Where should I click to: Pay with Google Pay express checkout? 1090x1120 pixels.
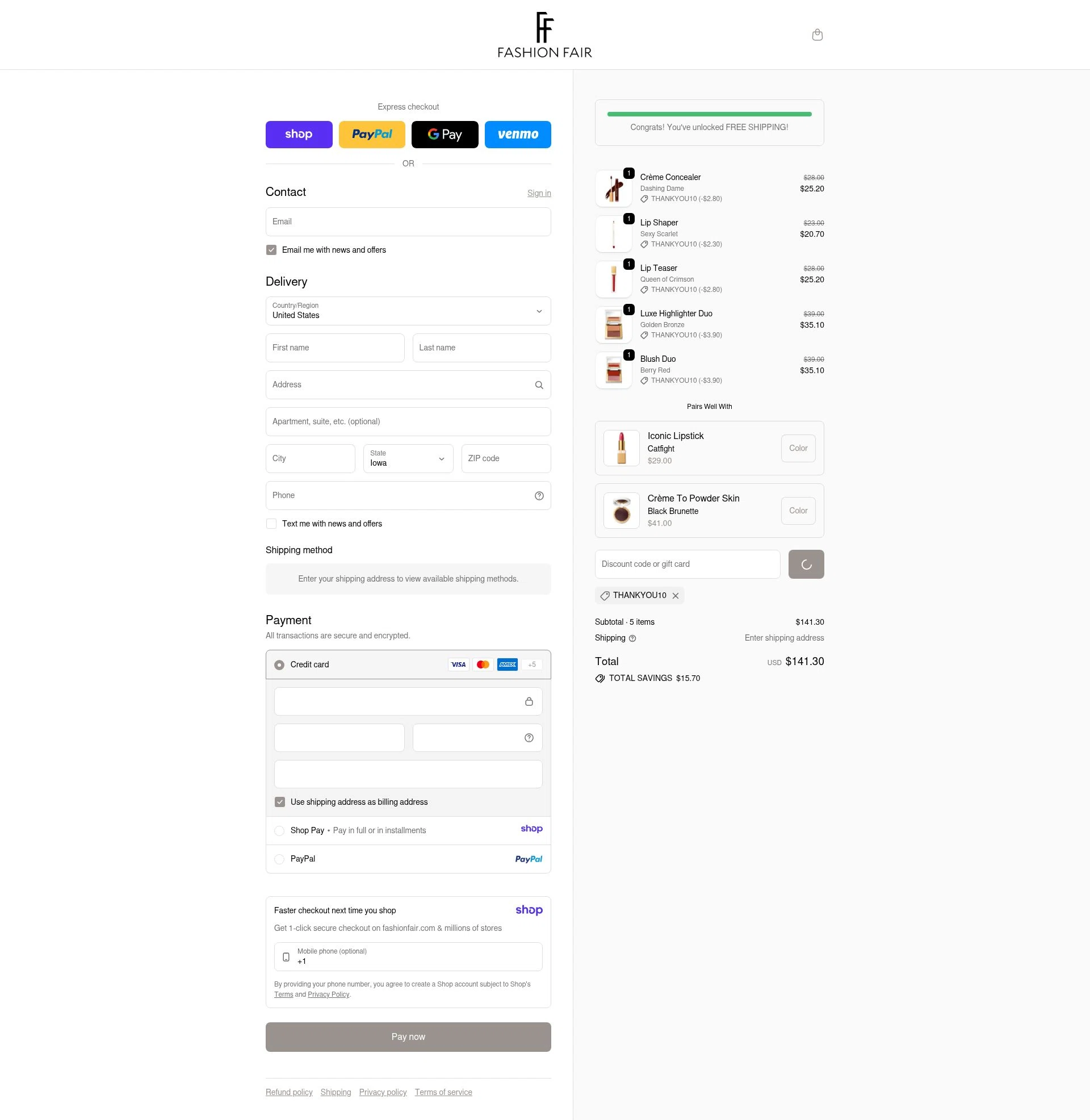[x=445, y=134]
